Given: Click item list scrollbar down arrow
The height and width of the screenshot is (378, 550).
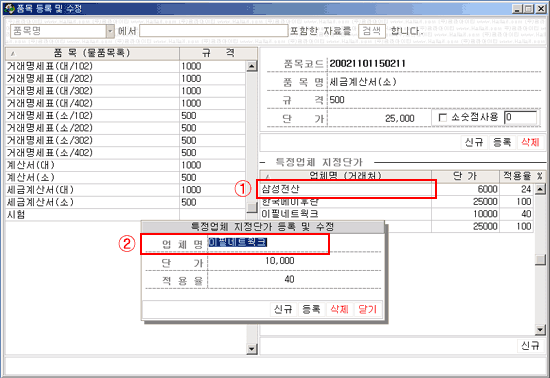Looking at the screenshot, I should [x=252, y=349].
